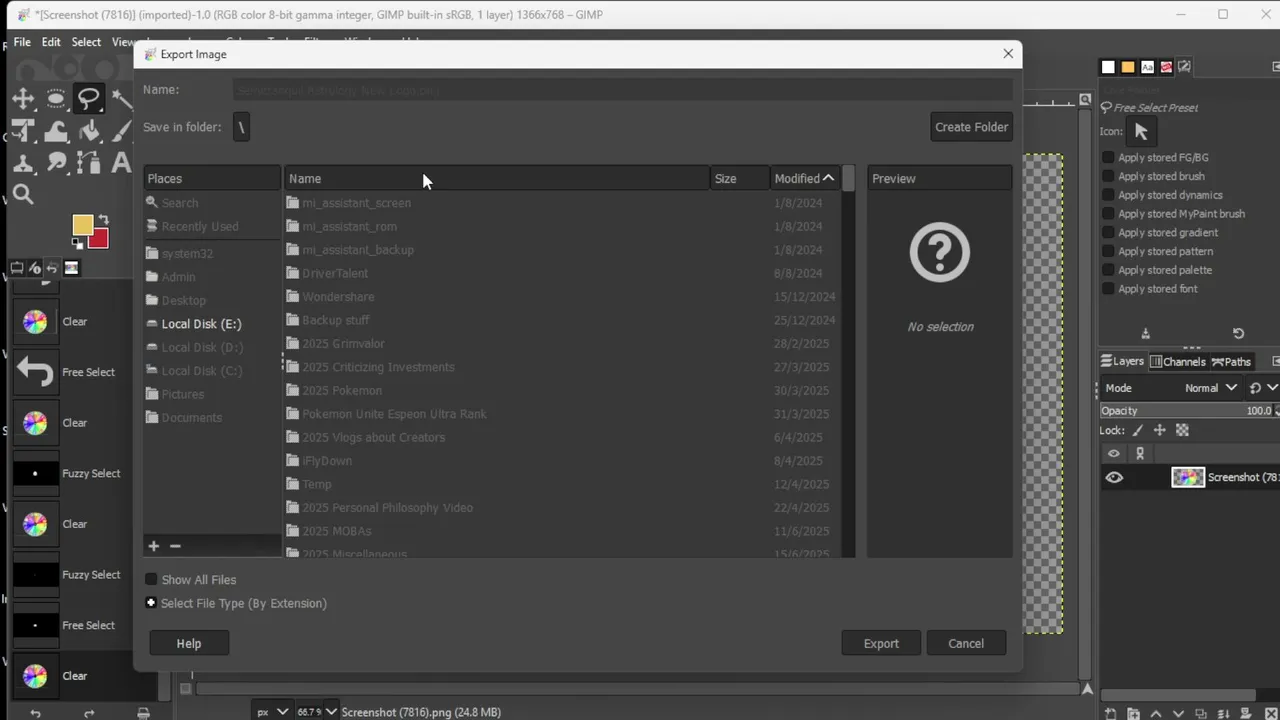Click the Help button in Export dialog

click(189, 644)
